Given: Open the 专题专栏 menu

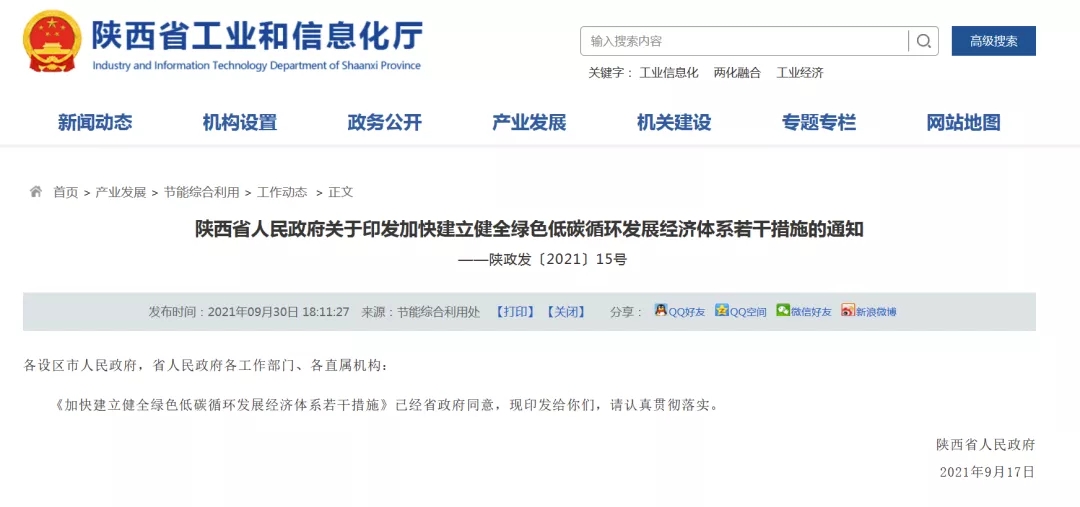Looking at the screenshot, I should click(x=818, y=123).
